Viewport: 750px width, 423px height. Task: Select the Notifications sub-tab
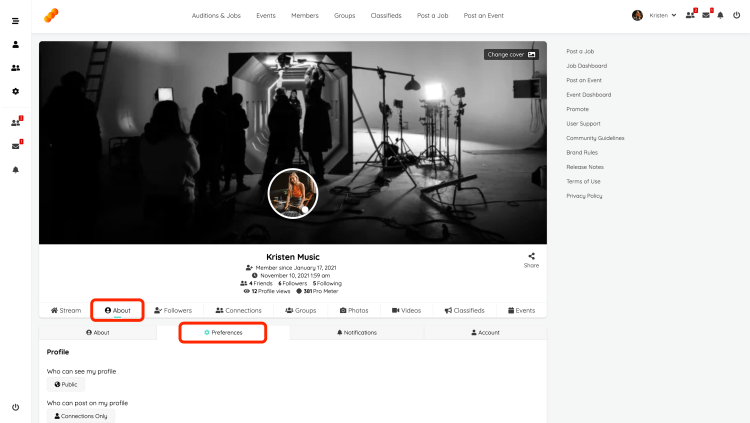(357, 333)
